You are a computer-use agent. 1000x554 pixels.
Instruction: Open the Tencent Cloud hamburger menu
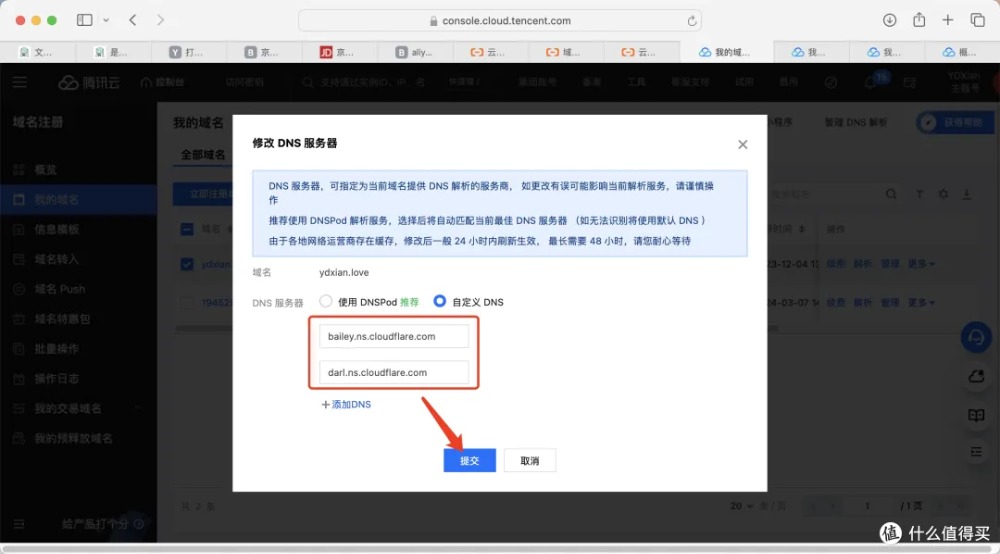[20, 82]
